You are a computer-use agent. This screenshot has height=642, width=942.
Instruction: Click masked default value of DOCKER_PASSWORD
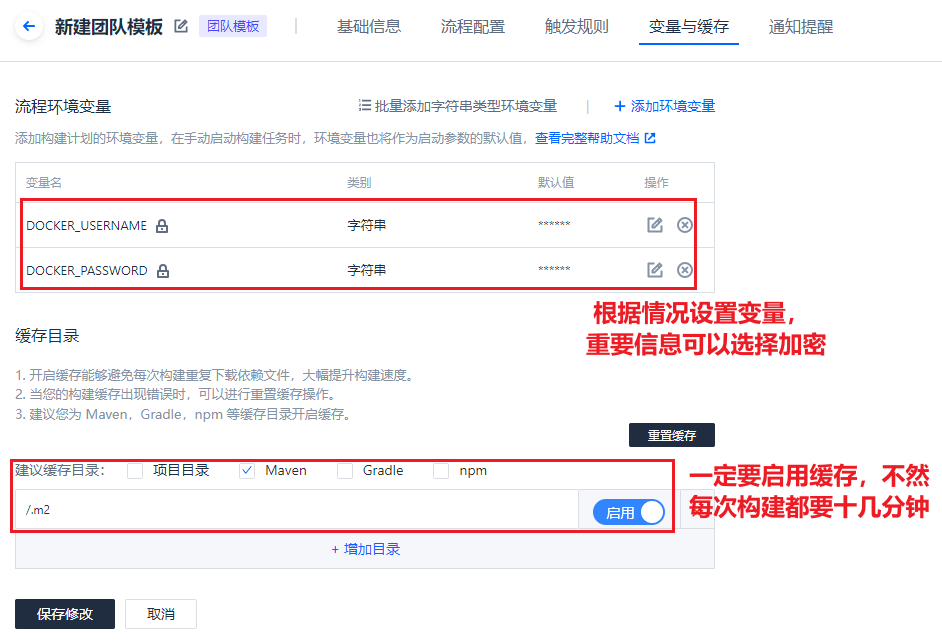click(x=554, y=269)
